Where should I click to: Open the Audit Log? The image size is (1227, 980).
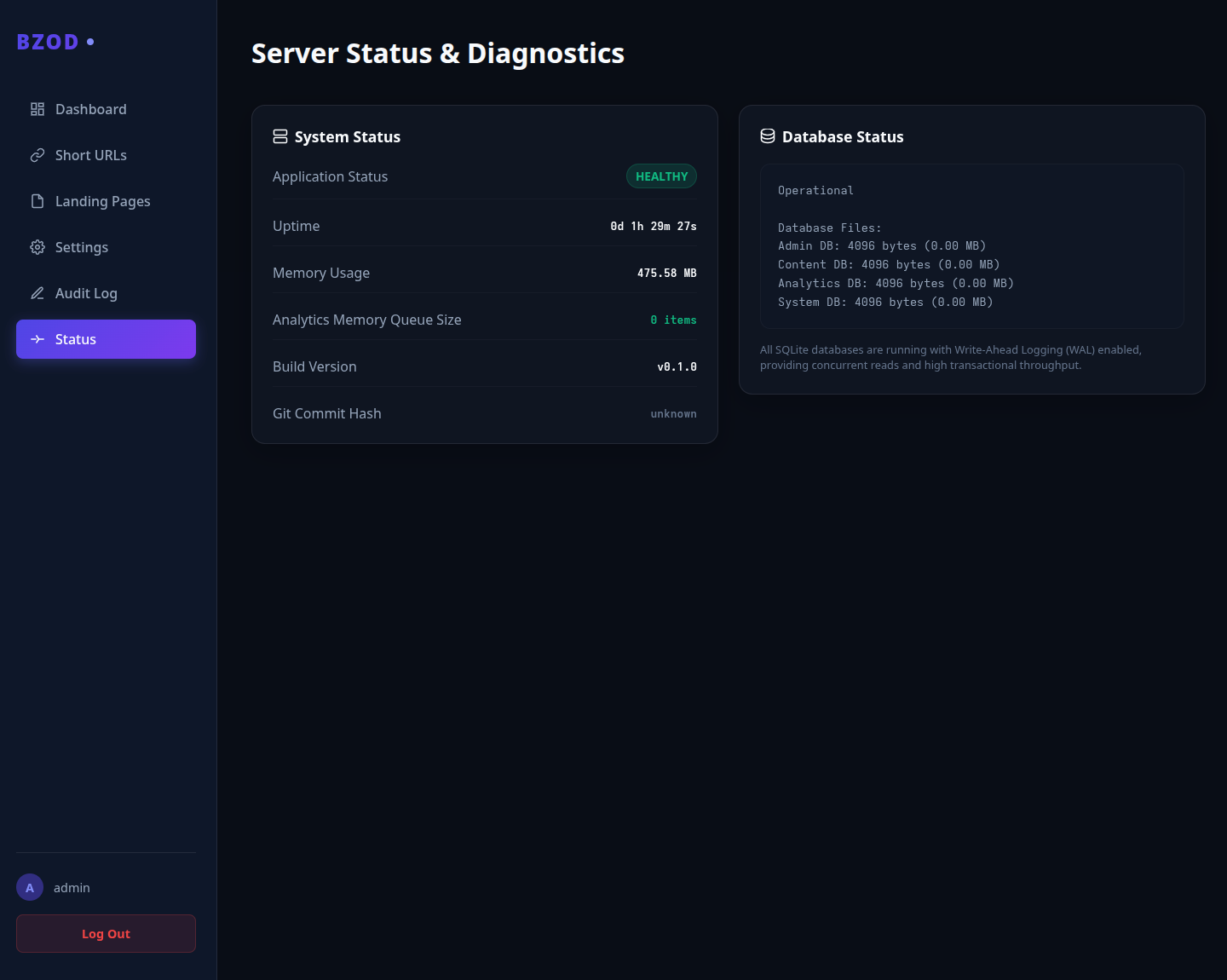click(x=106, y=293)
